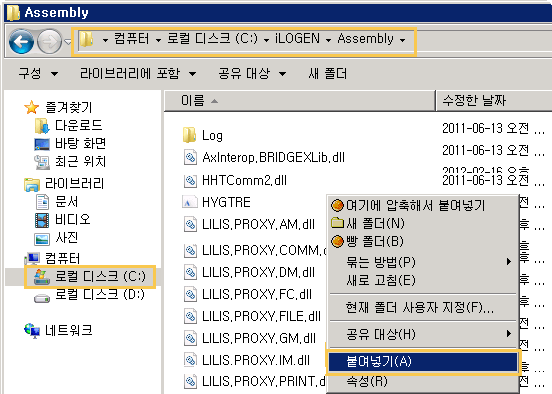Select LILIS.PROXY.DM.dll file
The height and width of the screenshot is (394, 552).
(x=249, y=273)
